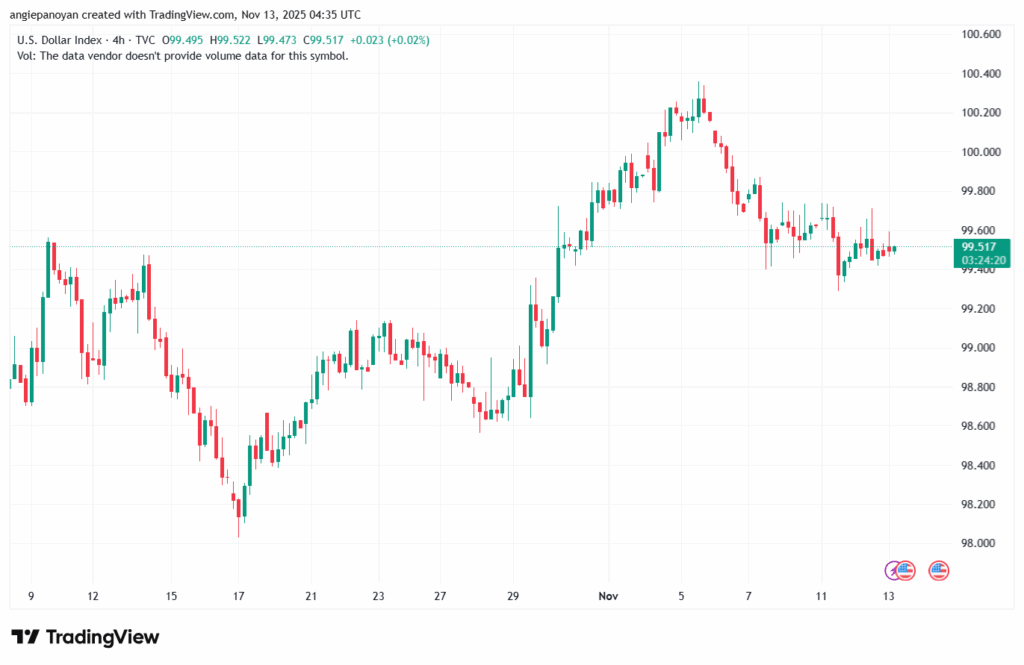Click the 13 date on time axis

(890, 596)
